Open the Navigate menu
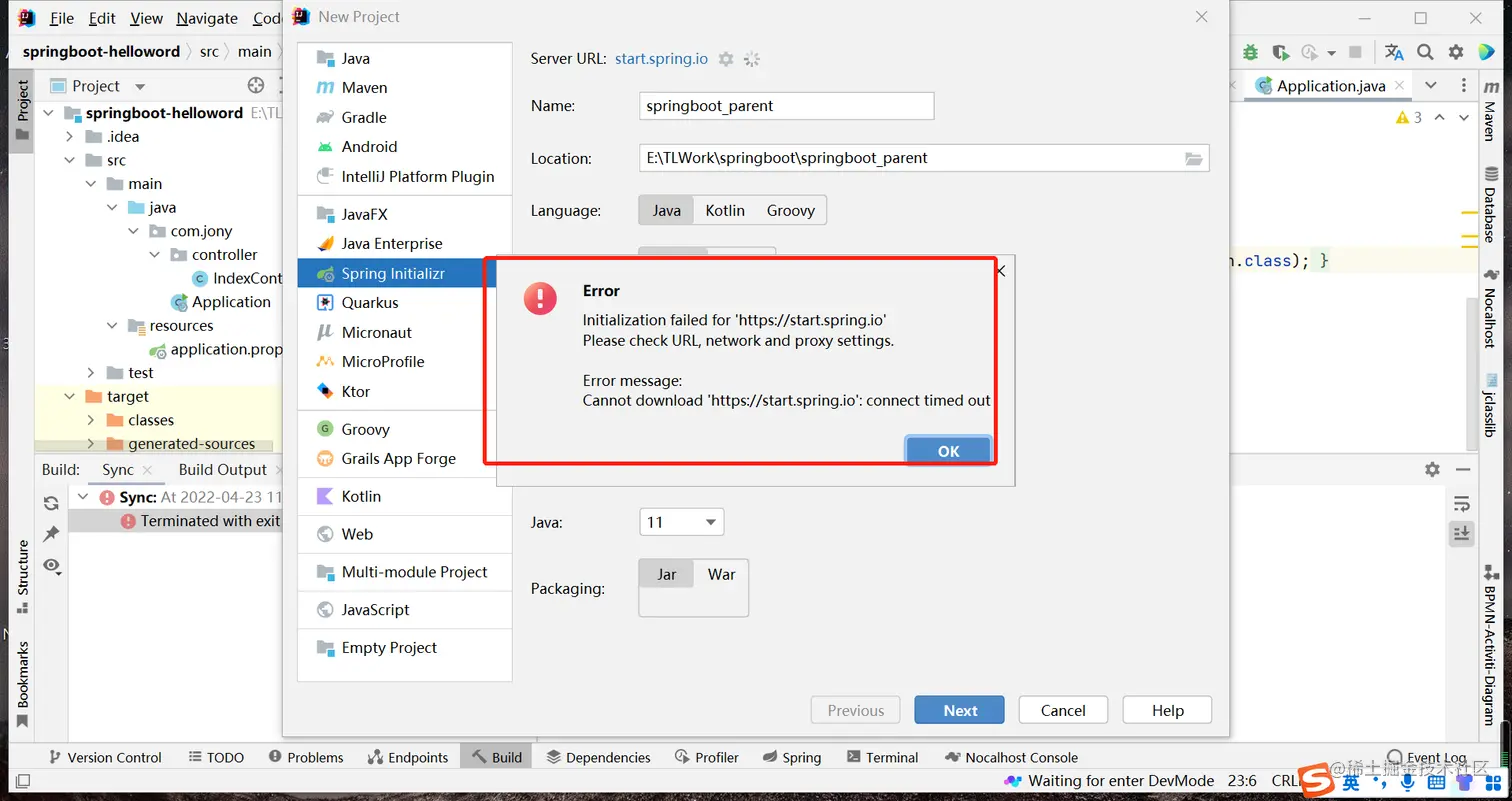The height and width of the screenshot is (801, 1512). click(x=207, y=18)
